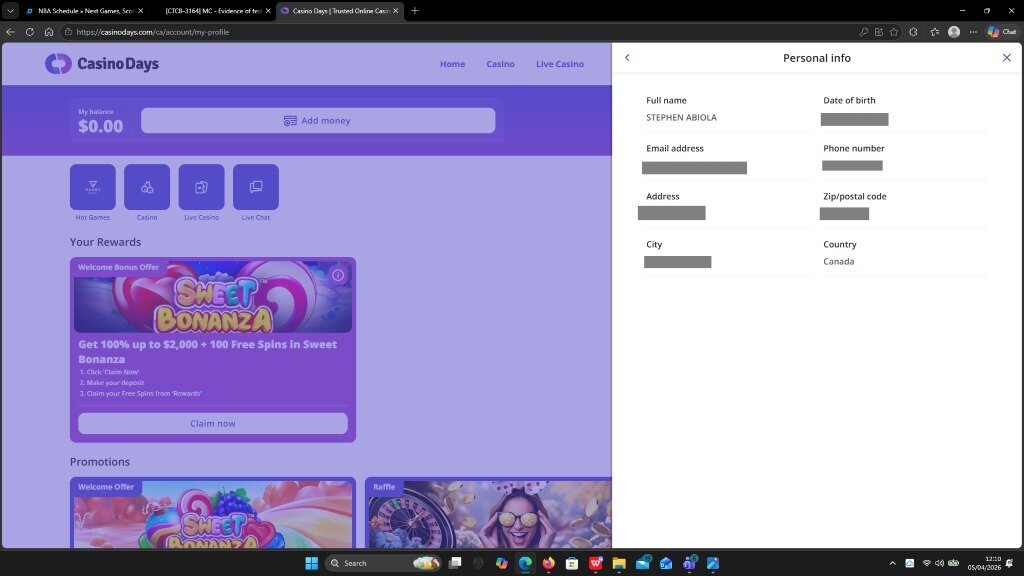This screenshot has width=1024, height=576.
Task: Go to the browser home page
Action: (x=49, y=31)
